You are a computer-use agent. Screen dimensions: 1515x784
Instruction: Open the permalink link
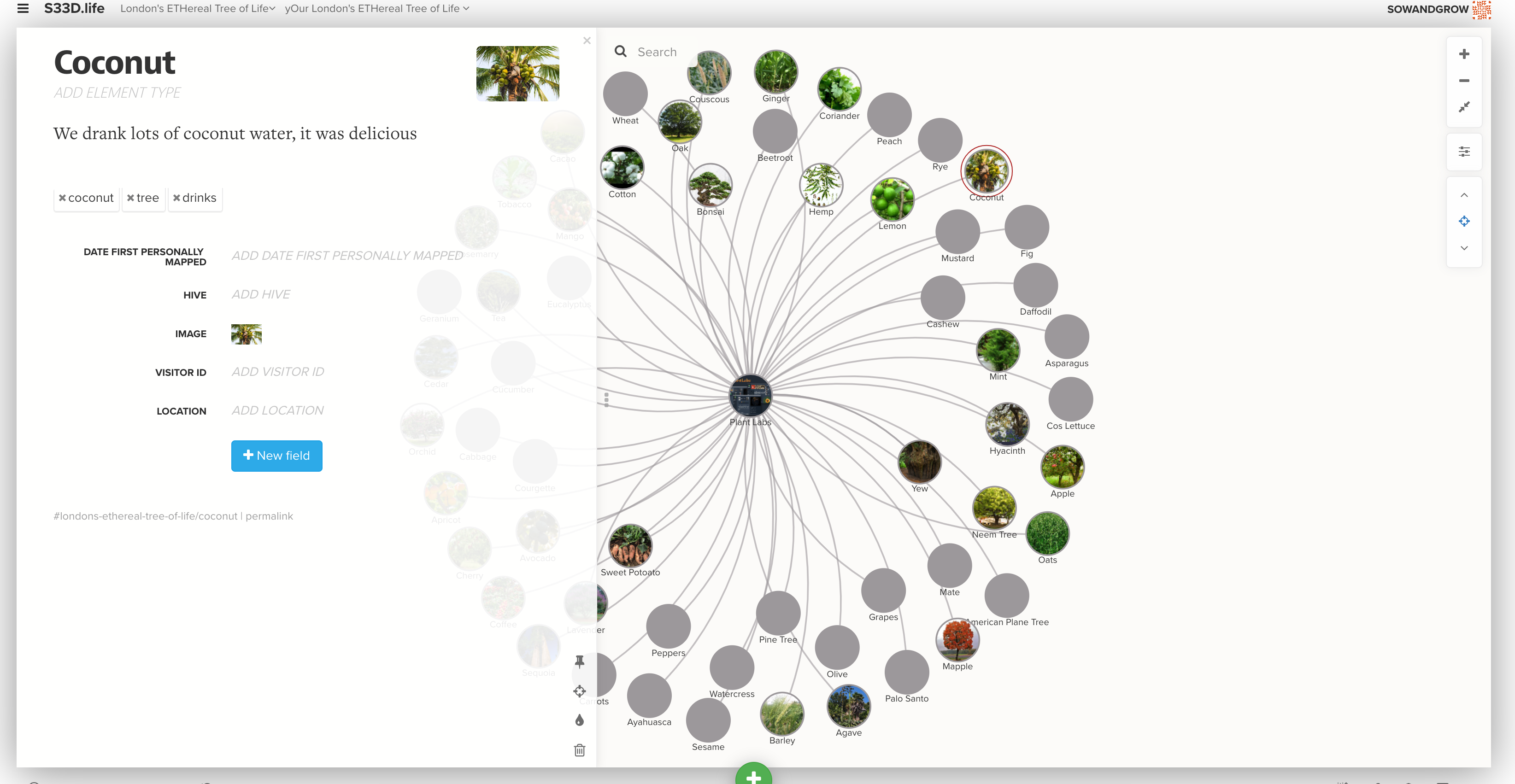269,516
